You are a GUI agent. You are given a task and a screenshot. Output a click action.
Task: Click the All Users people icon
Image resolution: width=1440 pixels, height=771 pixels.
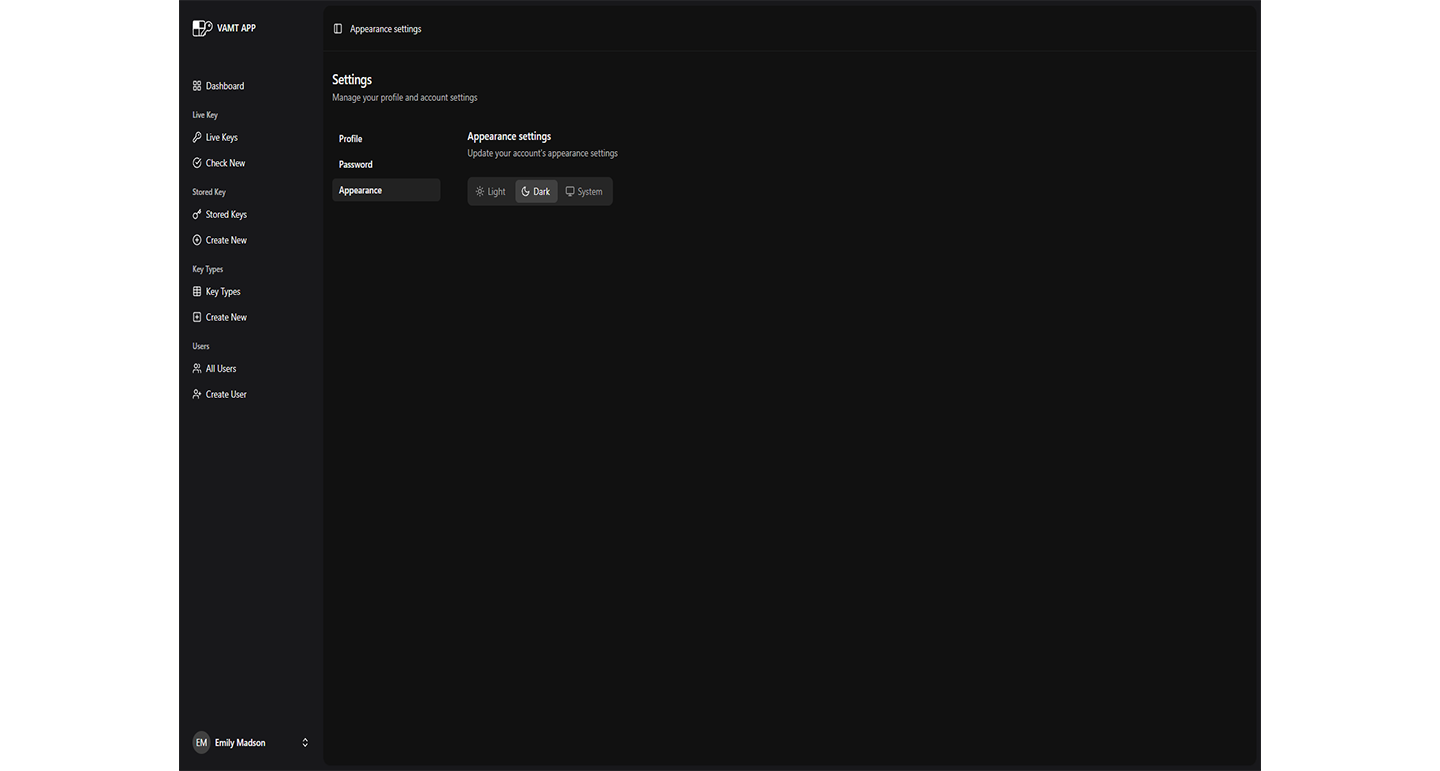pyautogui.click(x=197, y=369)
